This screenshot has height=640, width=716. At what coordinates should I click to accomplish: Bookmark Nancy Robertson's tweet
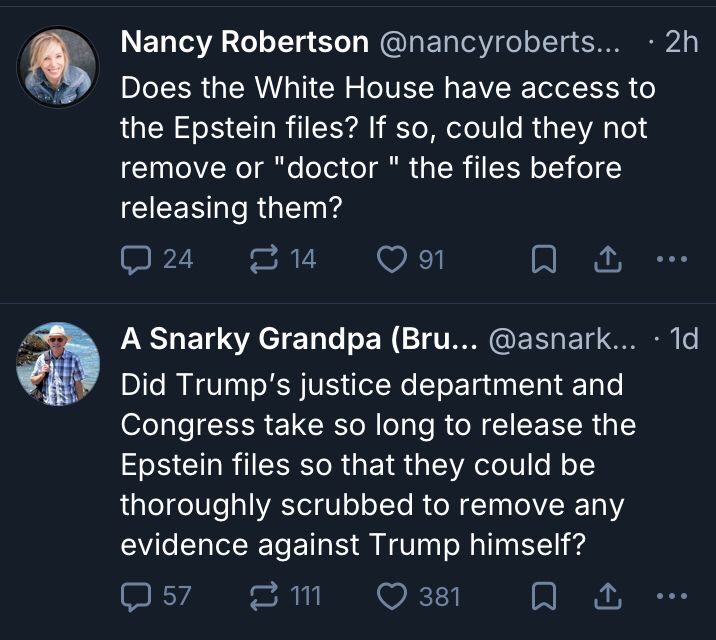pyautogui.click(x=543, y=260)
